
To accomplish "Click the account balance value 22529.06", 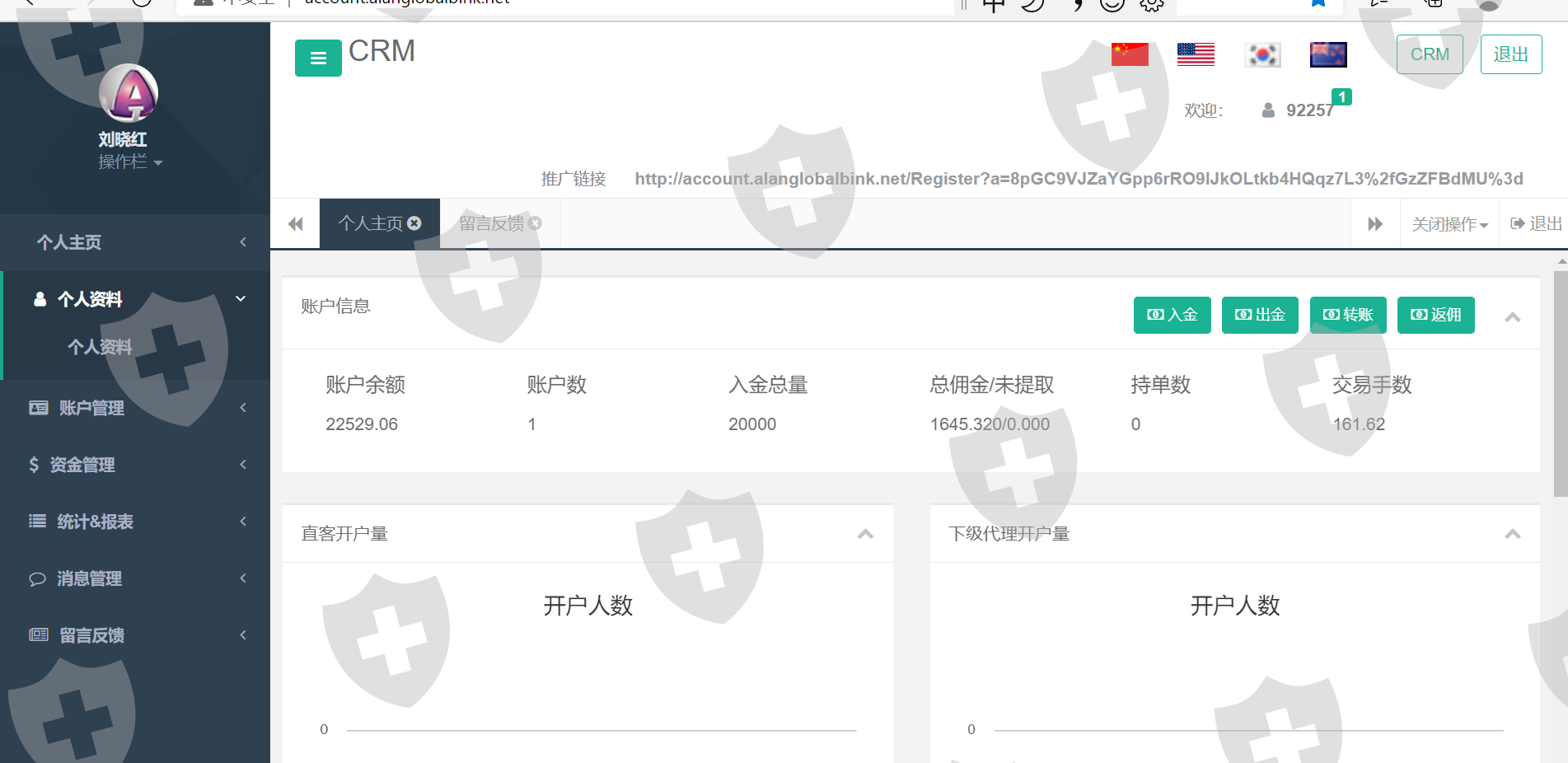I will coord(362,424).
